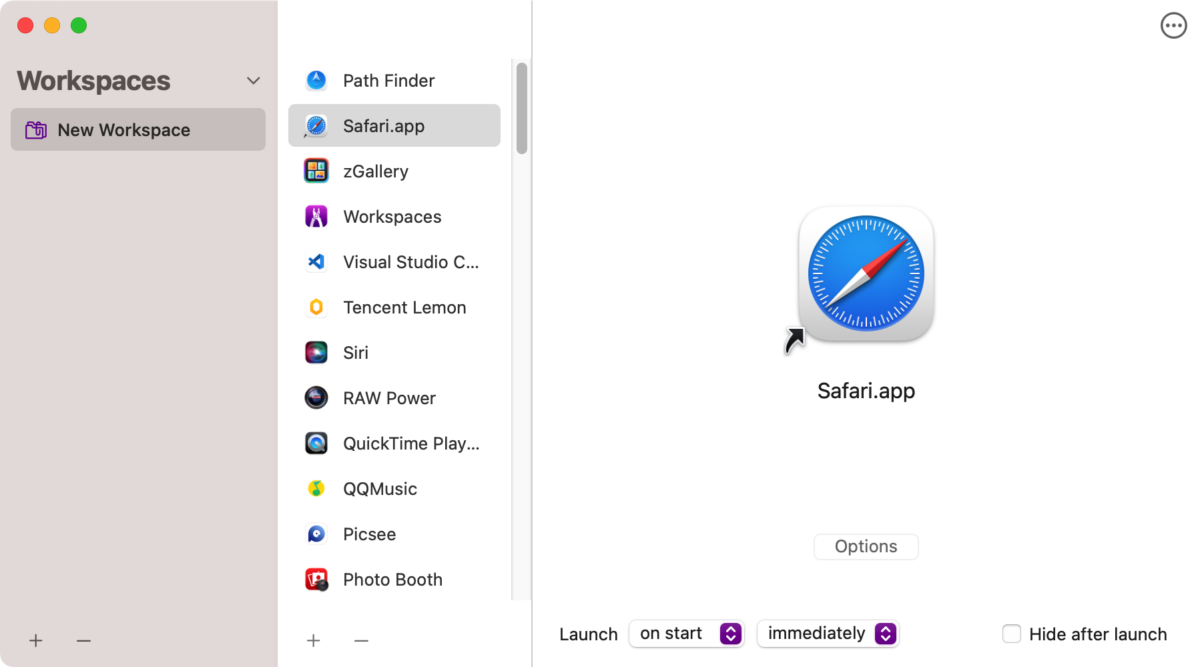The image size is (1200, 667).
Task: Click the QQMusic app icon
Action: 316,489
